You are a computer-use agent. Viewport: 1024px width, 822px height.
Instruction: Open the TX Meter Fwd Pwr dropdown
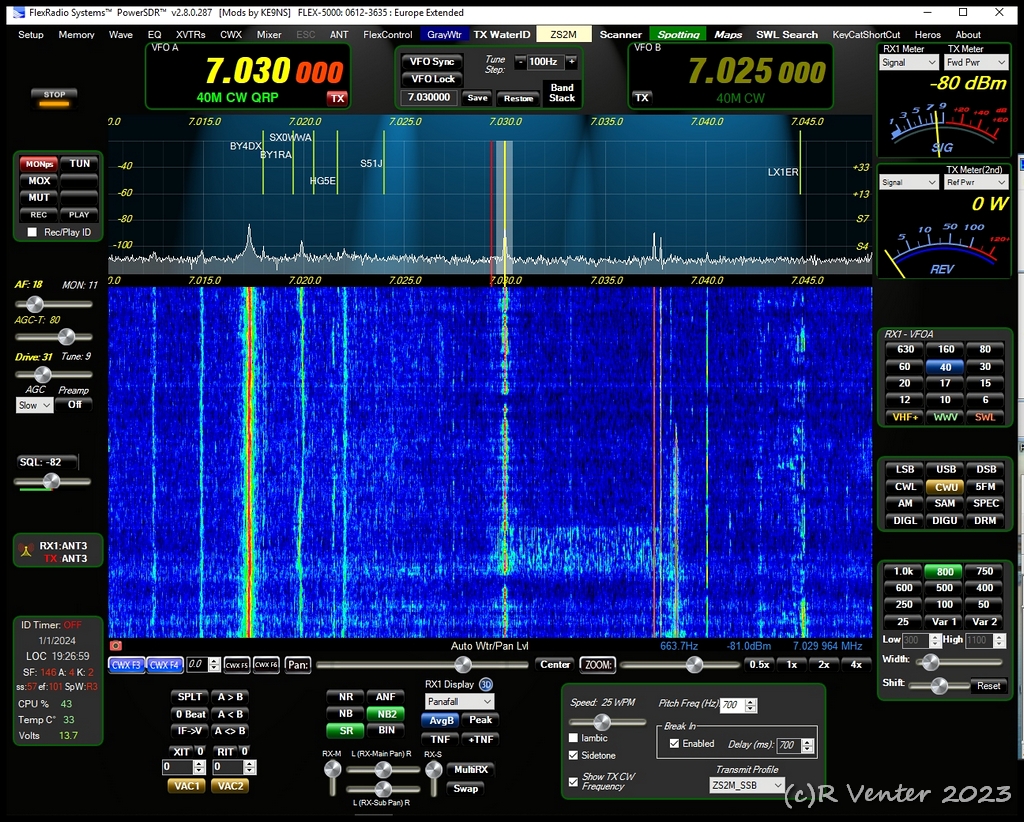[976, 63]
